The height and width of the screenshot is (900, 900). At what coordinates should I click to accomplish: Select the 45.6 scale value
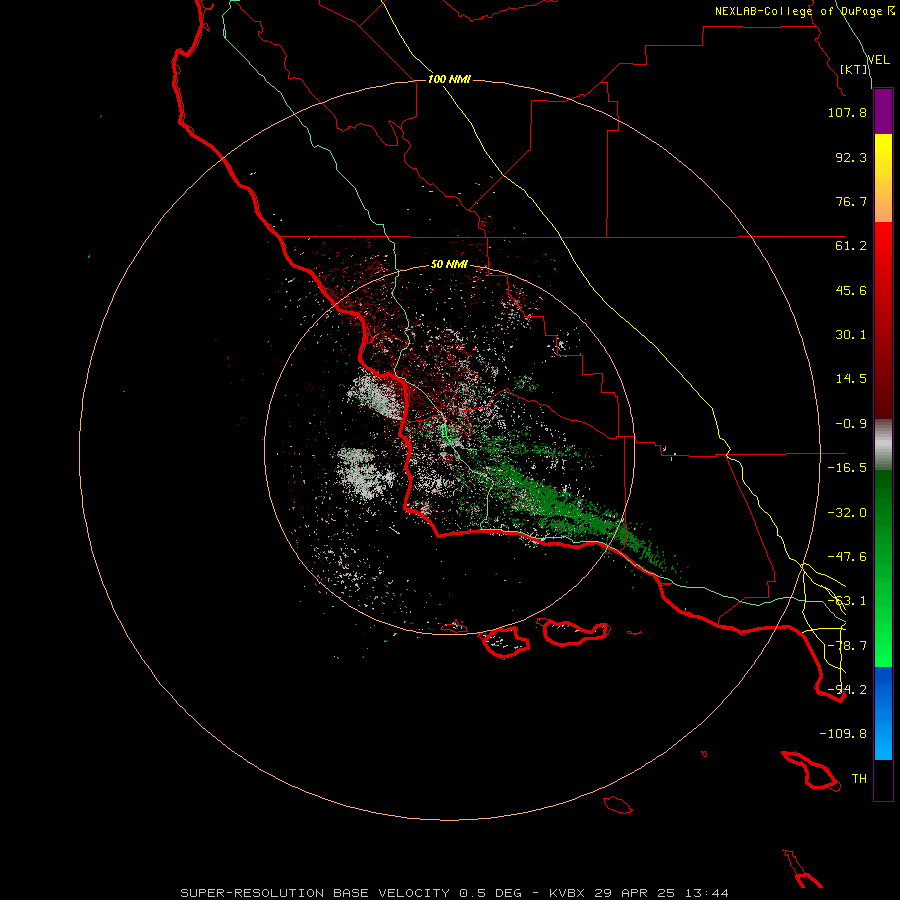click(x=851, y=290)
